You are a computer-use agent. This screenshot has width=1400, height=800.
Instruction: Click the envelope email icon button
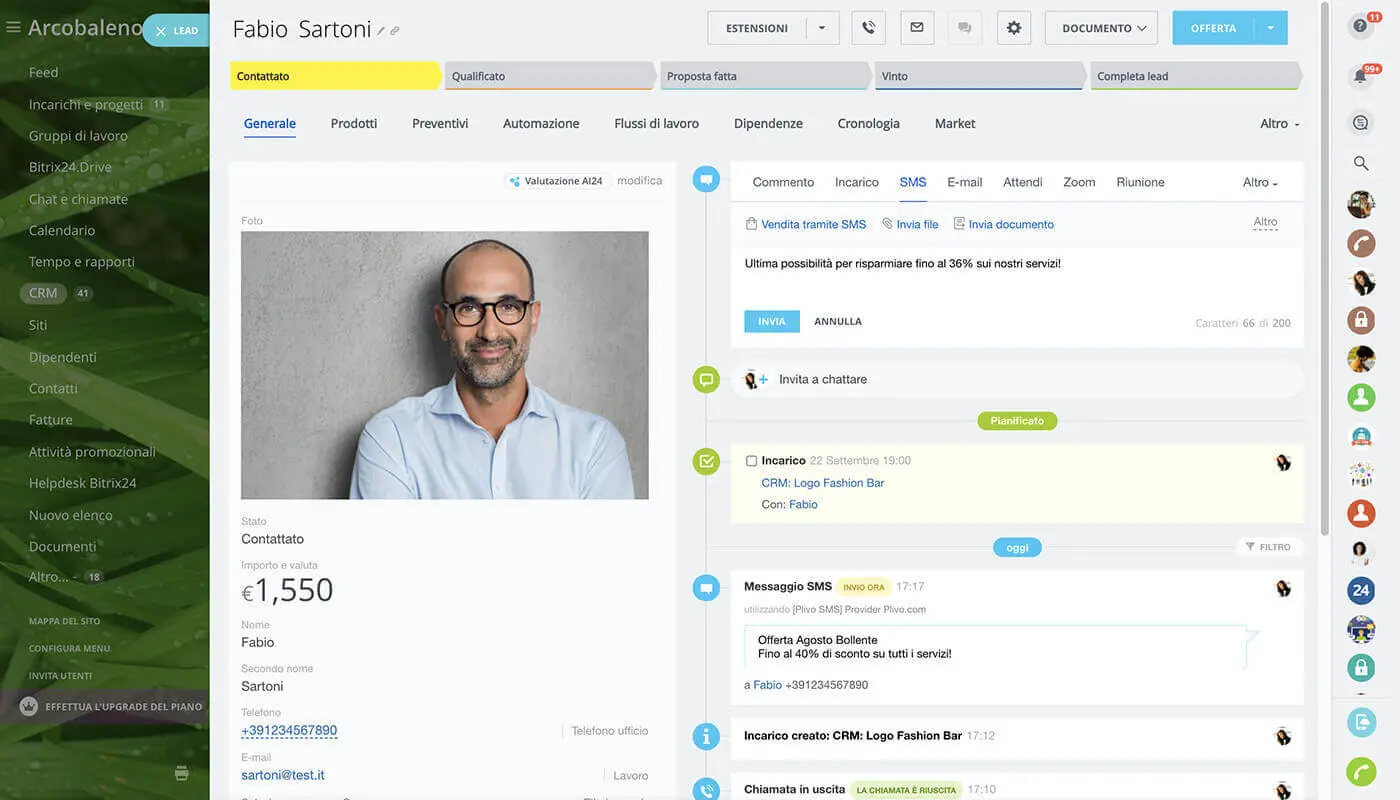point(917,28)
